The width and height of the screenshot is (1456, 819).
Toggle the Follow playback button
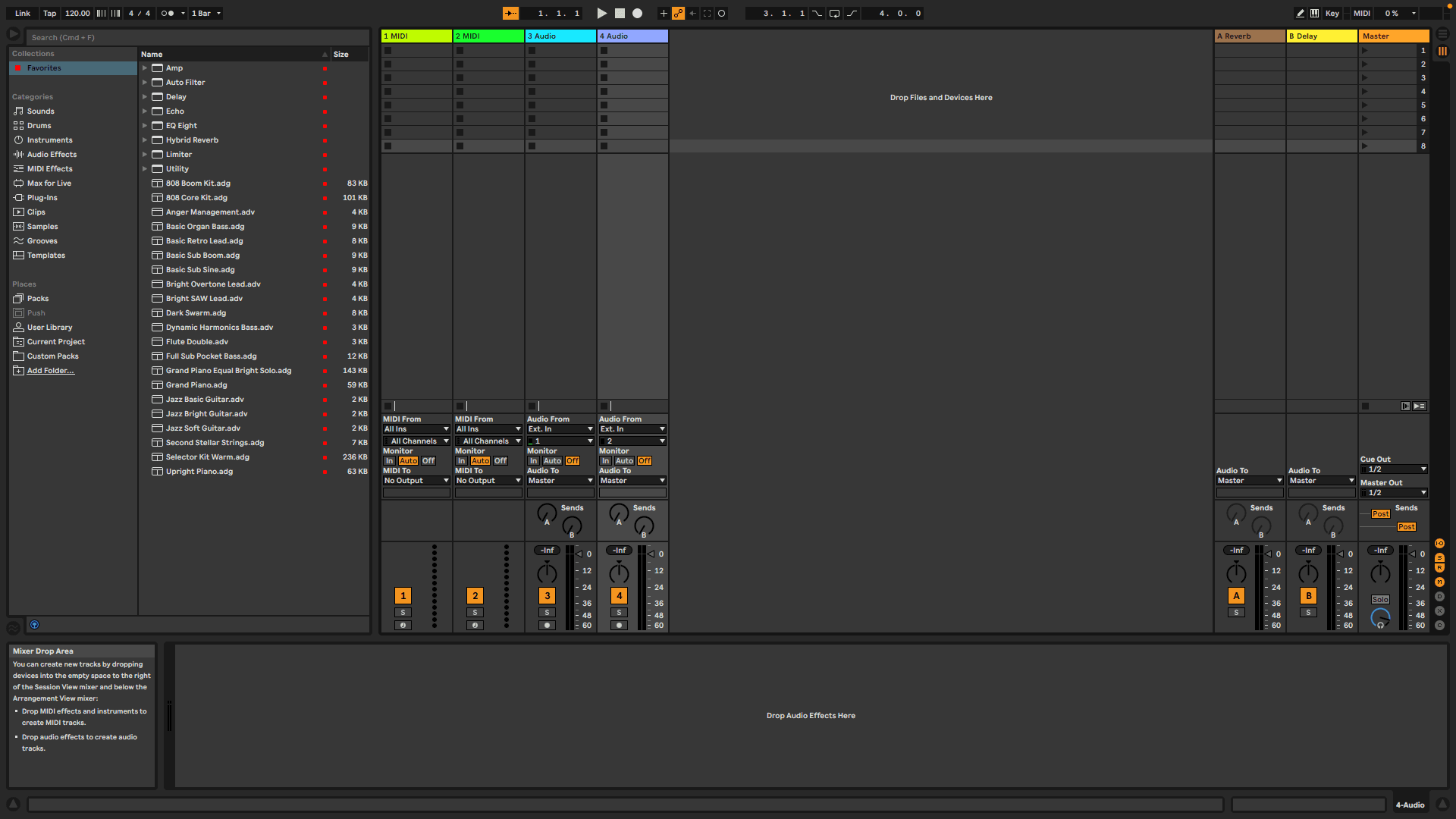[510, 13]
